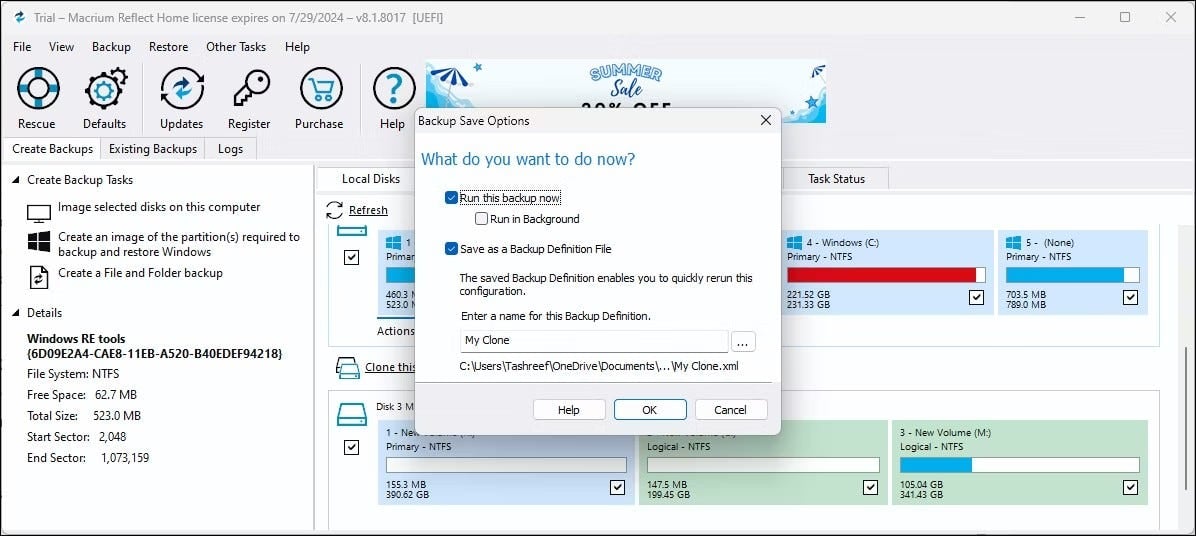
Task: Check for Updates via toolbar icon
Action: 182,88
